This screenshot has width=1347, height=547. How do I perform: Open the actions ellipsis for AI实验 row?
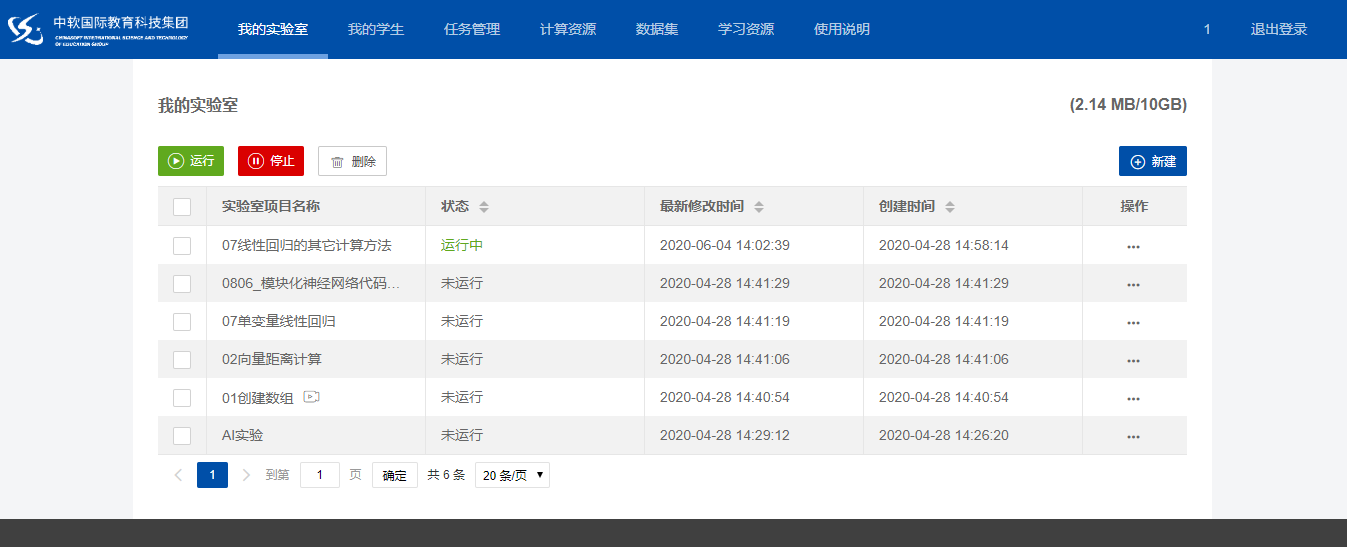tap(1133, 436)
